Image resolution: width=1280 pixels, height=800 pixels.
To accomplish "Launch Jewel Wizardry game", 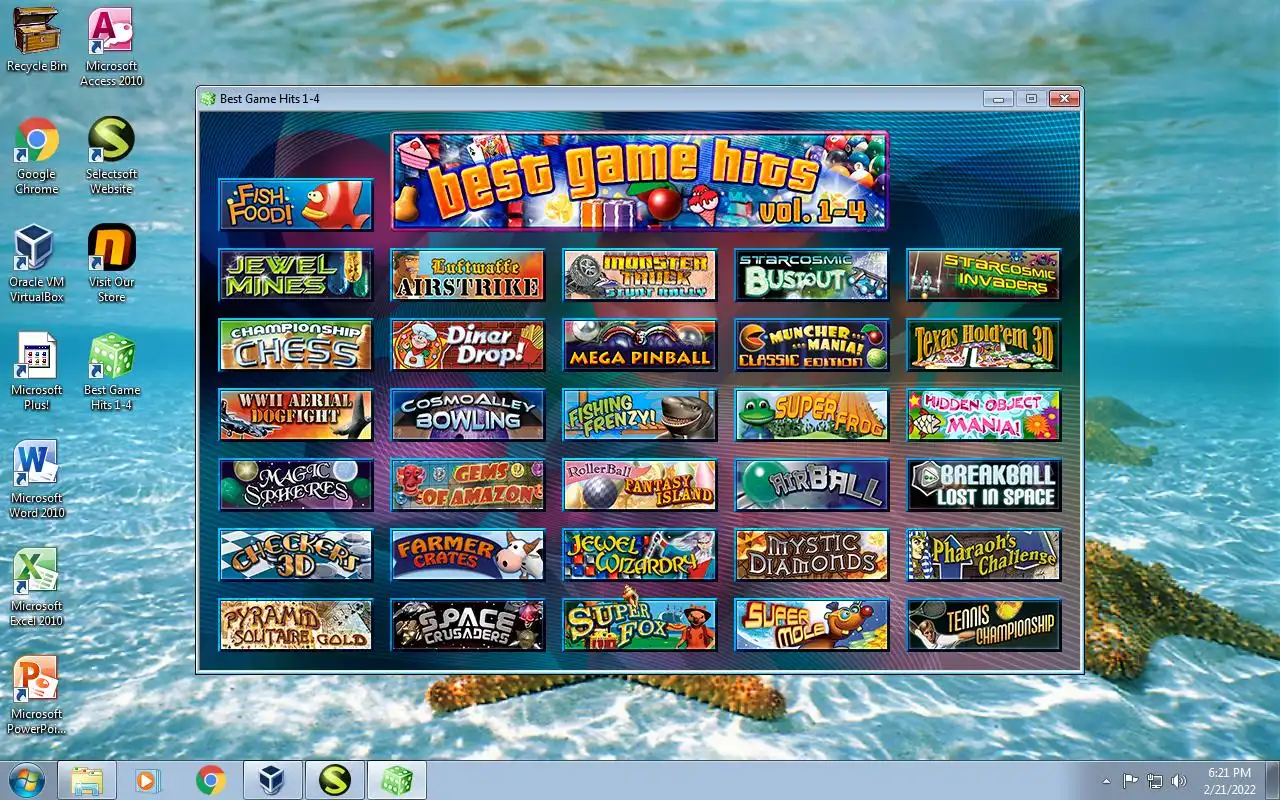I will pyautogui.click(x=640, y=555).
